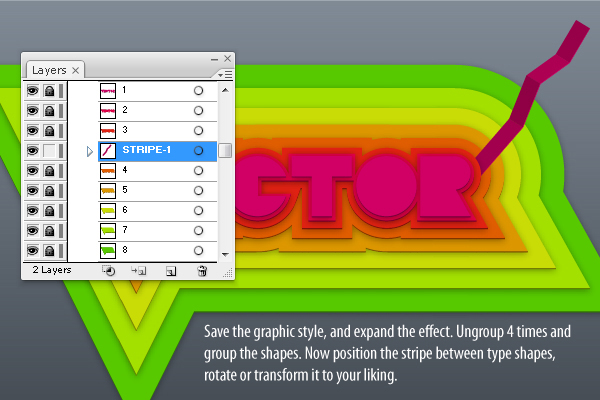Select layer 8 thumbnail
Screen dimensions: 600x400
[108, 251]
